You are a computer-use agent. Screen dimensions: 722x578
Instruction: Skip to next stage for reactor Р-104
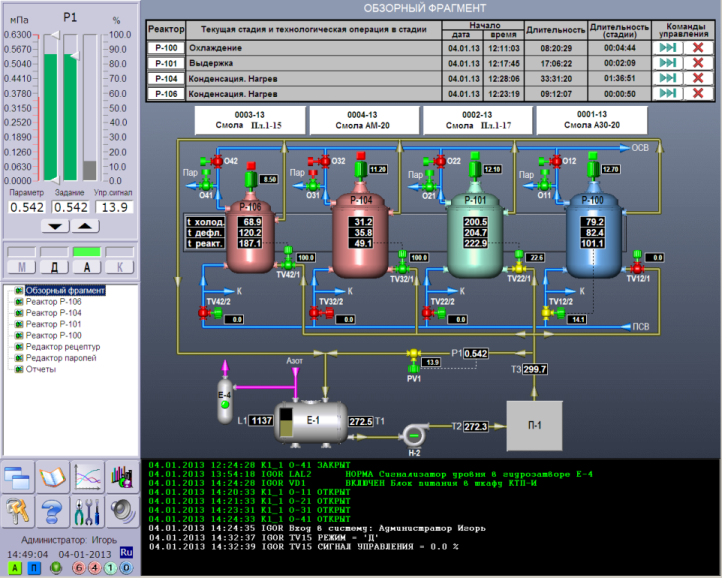pyautogui.click(x=667, y=78)
